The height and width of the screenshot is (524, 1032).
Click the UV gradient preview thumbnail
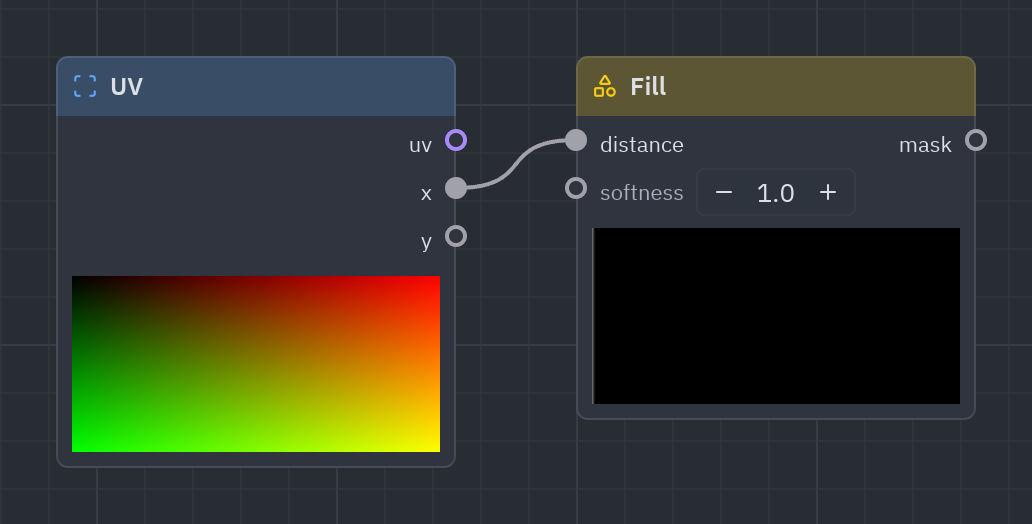(x=256, y=364)
